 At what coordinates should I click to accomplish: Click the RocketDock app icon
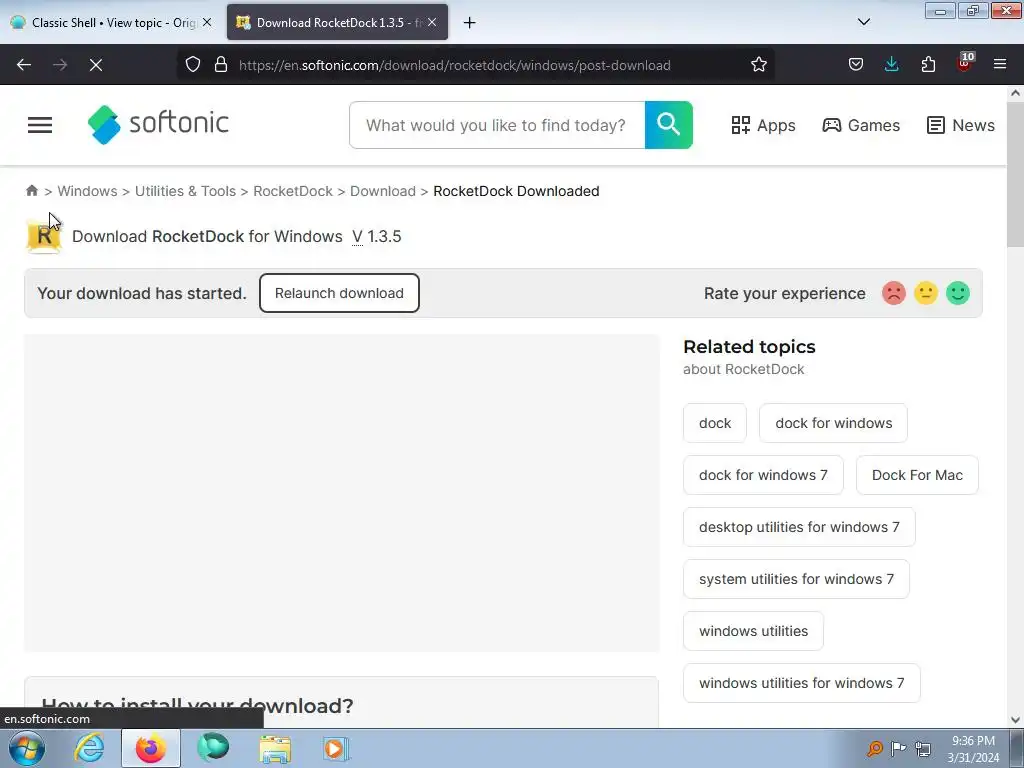pos(44,236)
